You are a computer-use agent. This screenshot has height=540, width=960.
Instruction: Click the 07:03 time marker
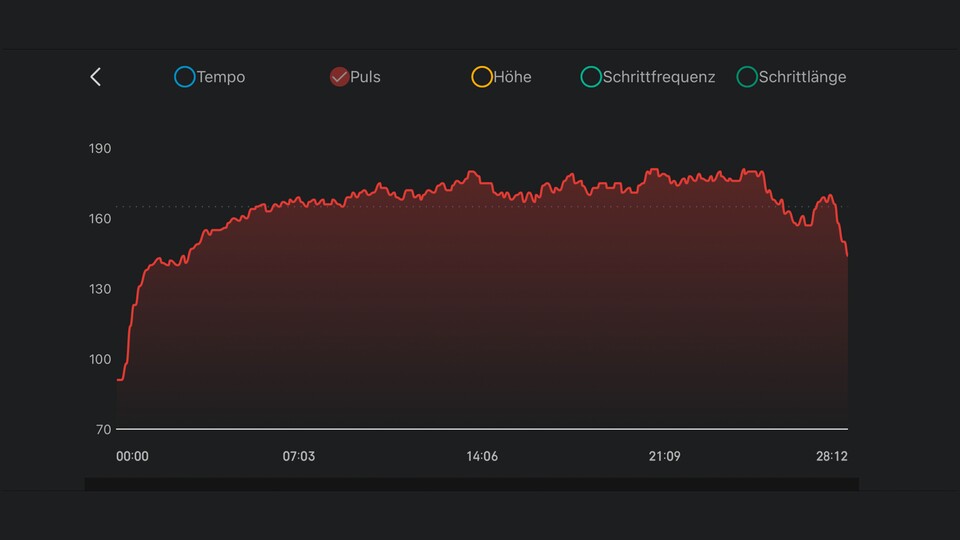pos(299,457)
